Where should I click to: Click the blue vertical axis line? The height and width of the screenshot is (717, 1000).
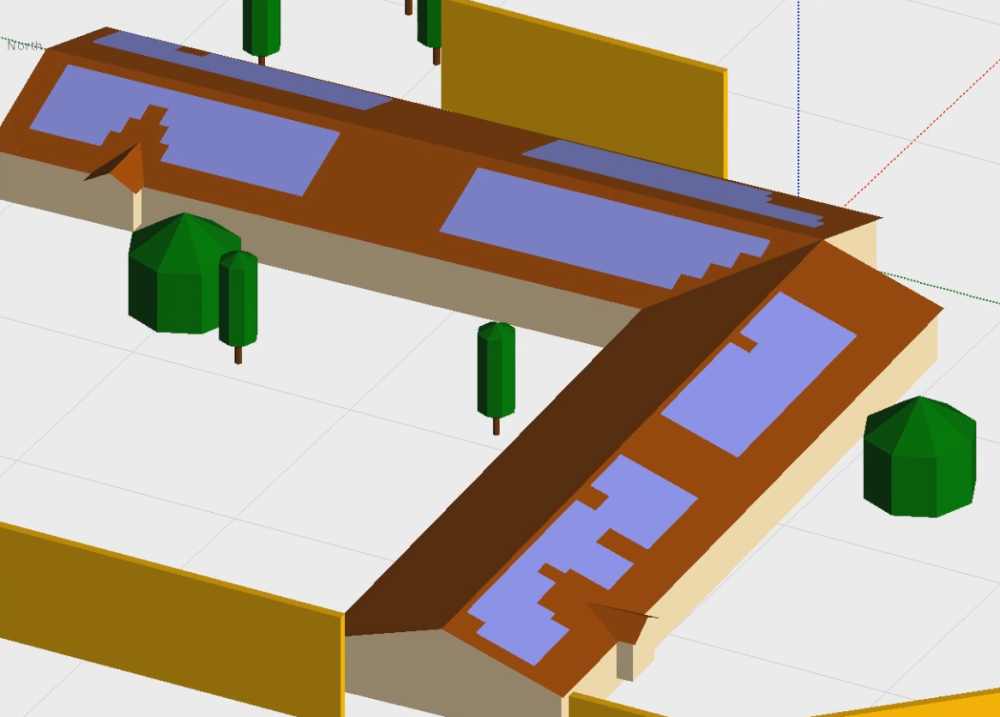pos(798,100)
